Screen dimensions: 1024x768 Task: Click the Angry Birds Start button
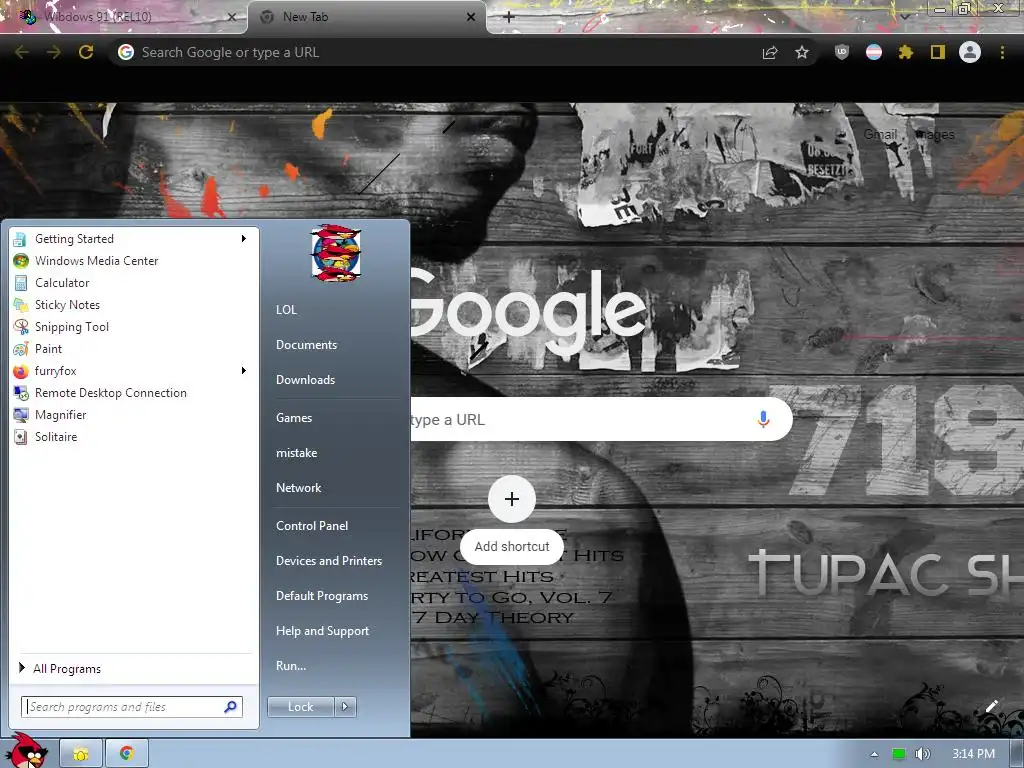tap(29, 750)
